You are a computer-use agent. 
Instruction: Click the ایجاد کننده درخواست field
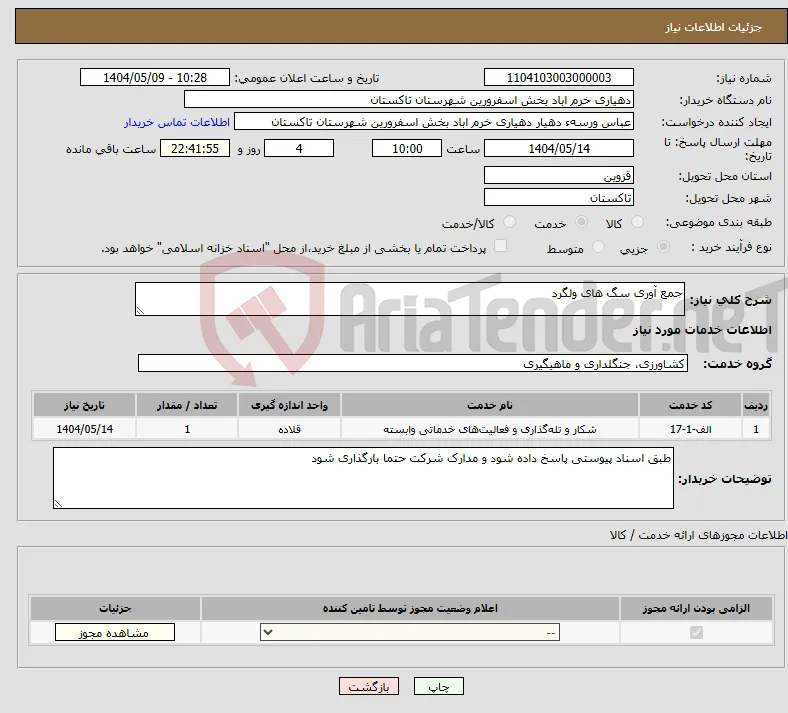point(434,122)
